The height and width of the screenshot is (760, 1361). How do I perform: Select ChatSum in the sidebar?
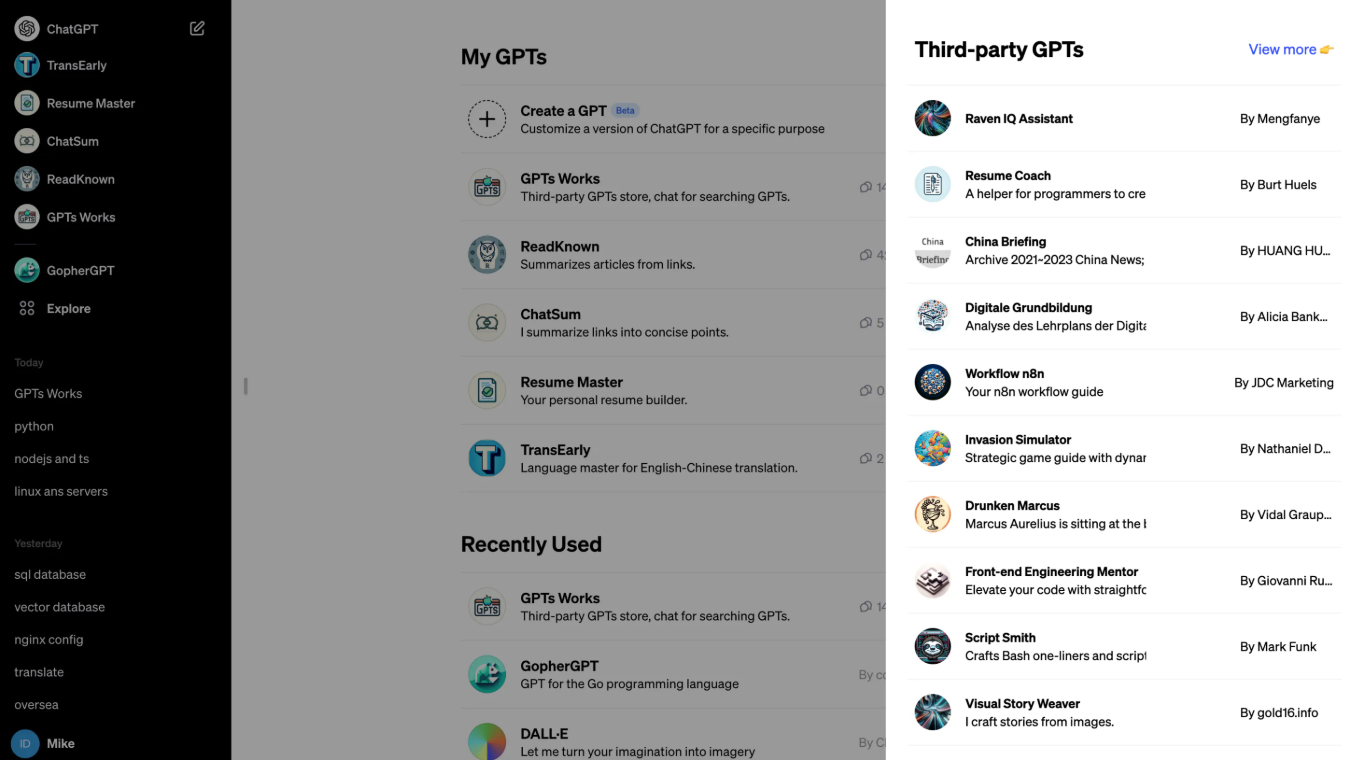click(x=72, y=141)
